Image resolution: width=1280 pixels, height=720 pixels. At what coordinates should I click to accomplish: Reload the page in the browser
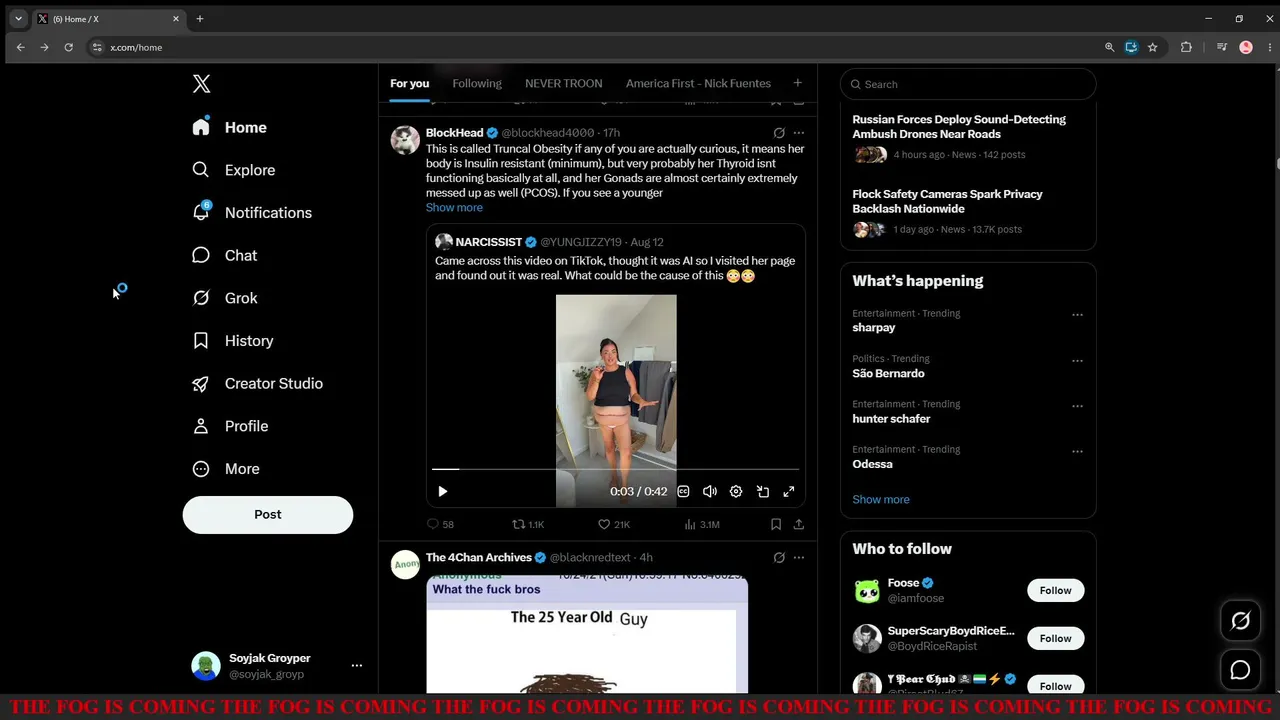pos(68,47)
